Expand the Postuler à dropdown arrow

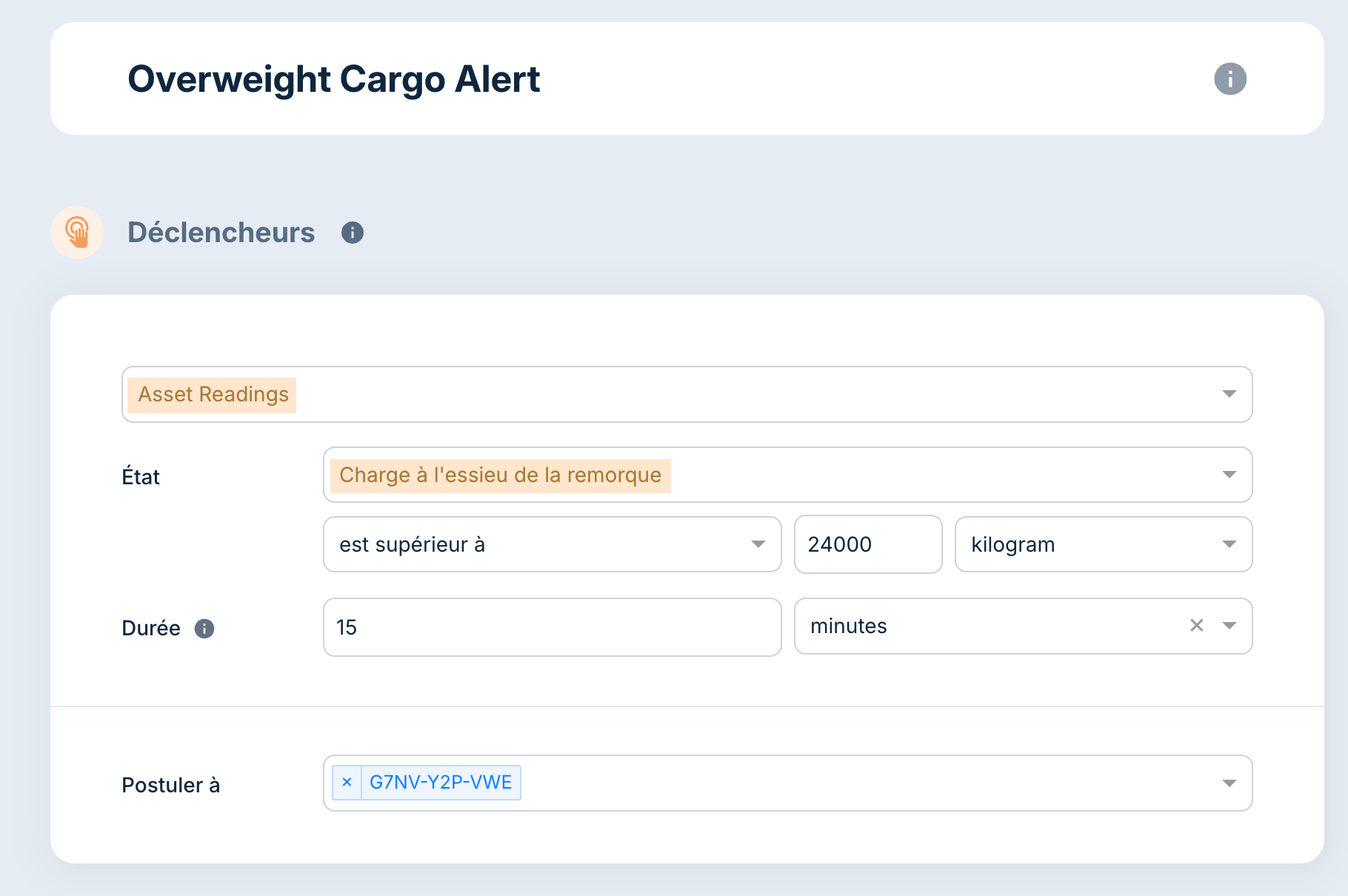point(1229,783)
